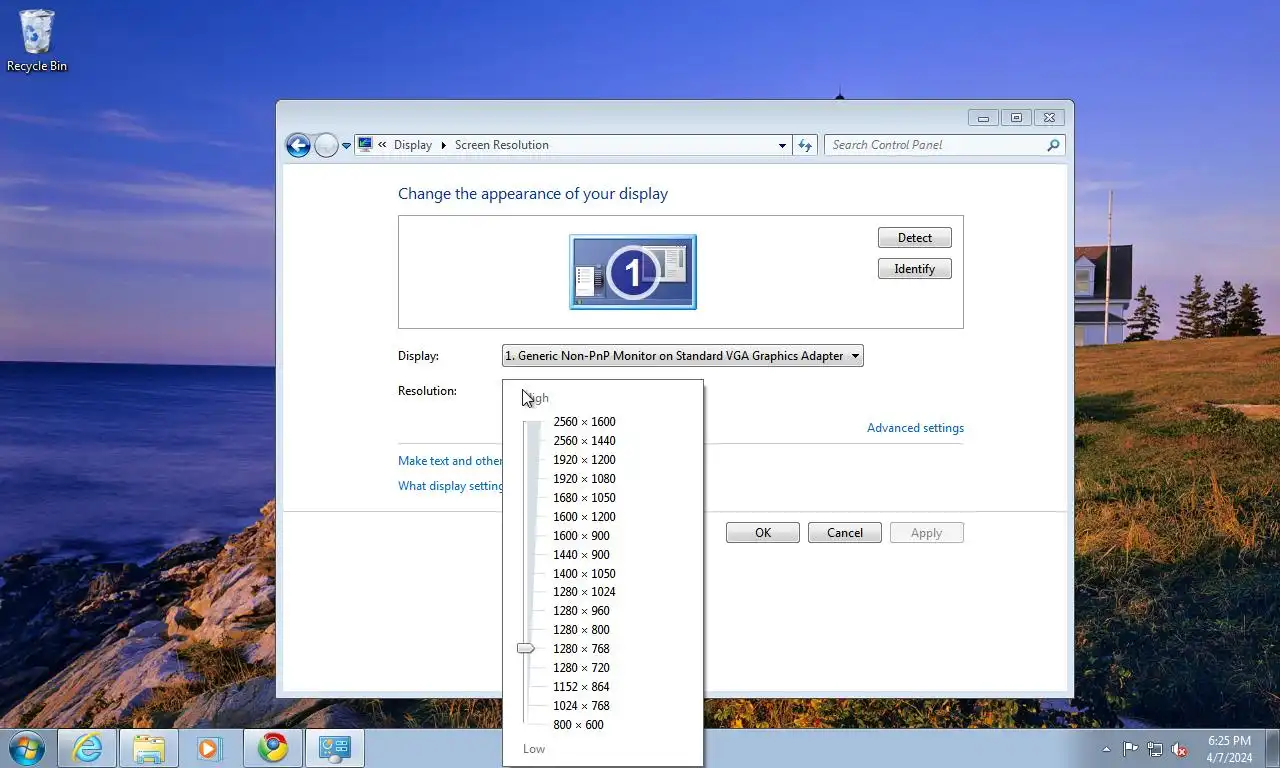Image resolution: width=1280 pixels, height=768 pixels.
Task: Choose 1280 × 960 resolution
Action: pos(581,611)
